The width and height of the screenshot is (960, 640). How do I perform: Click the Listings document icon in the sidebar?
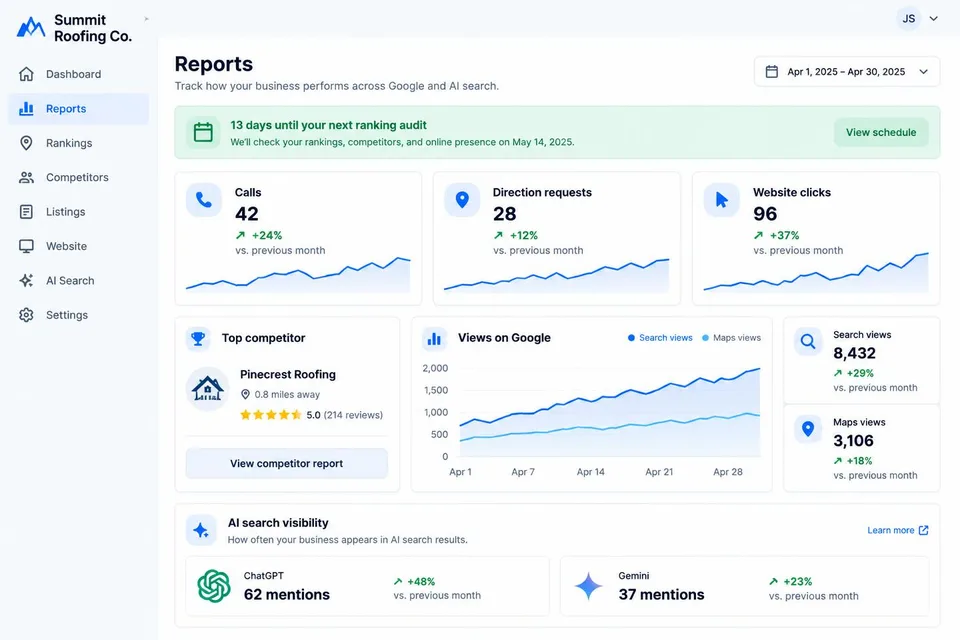pos(26,212)
